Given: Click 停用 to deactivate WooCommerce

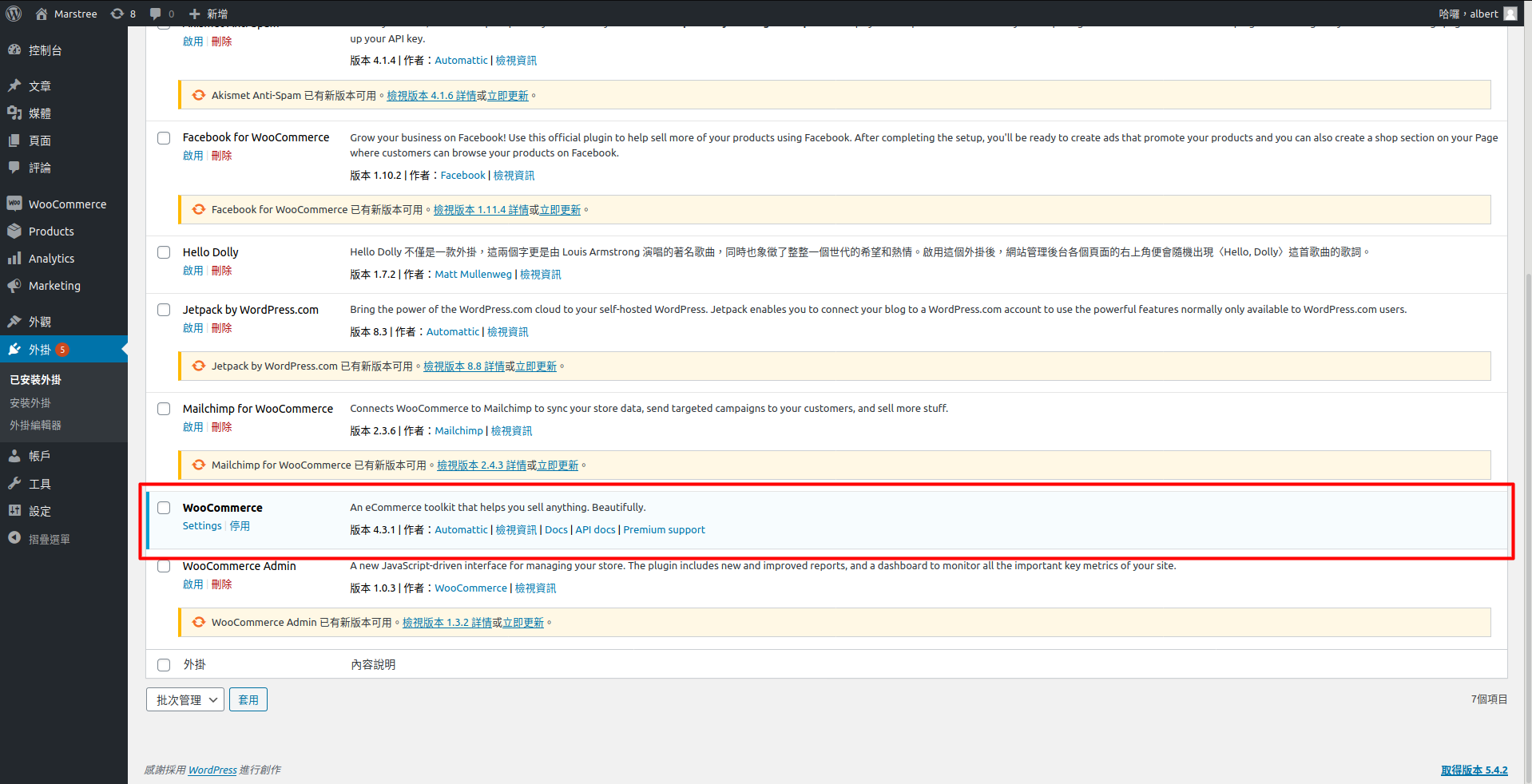Looking at the screenshot, I should click(240, 526).
